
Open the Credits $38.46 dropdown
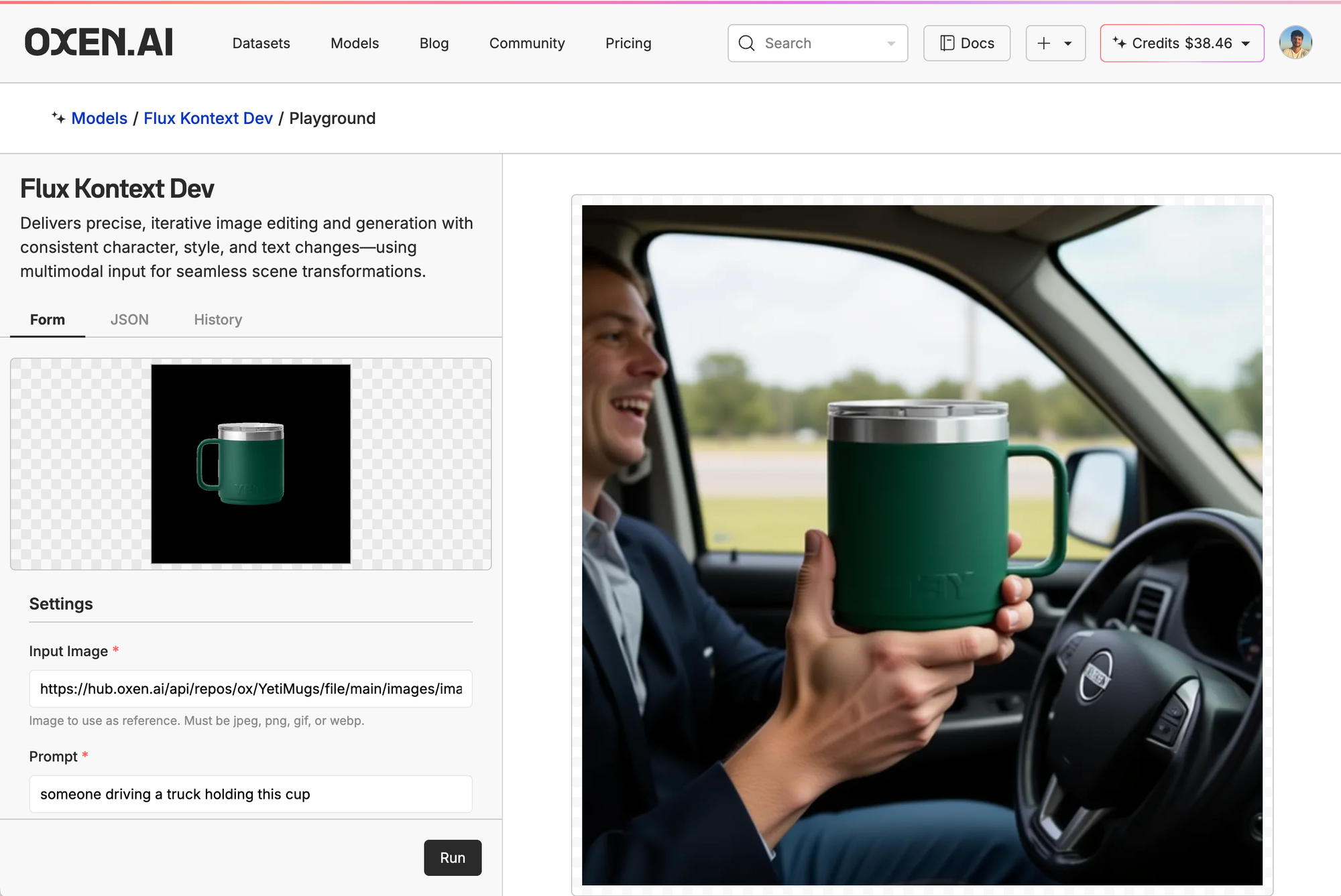pyautogui.click(x=1182, y=44)
